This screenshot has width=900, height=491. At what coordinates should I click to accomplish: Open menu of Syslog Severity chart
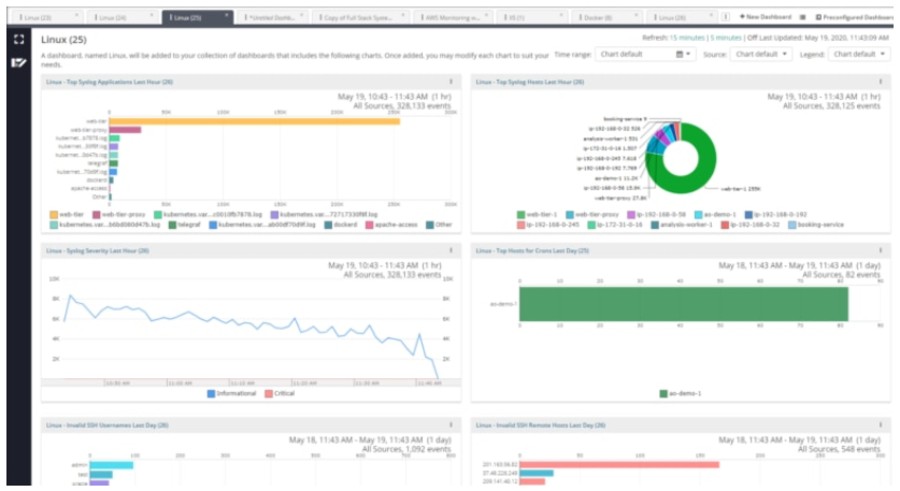[451, 251]
